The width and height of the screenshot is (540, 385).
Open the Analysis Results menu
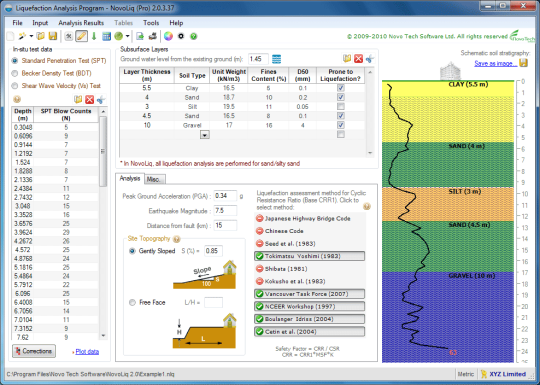pyautogui.click(x=81, y=23)
